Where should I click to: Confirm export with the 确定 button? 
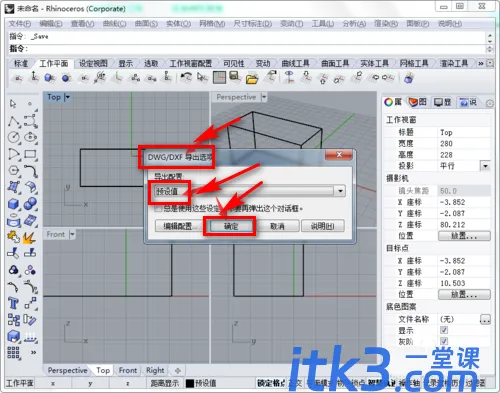click(231, 226)
